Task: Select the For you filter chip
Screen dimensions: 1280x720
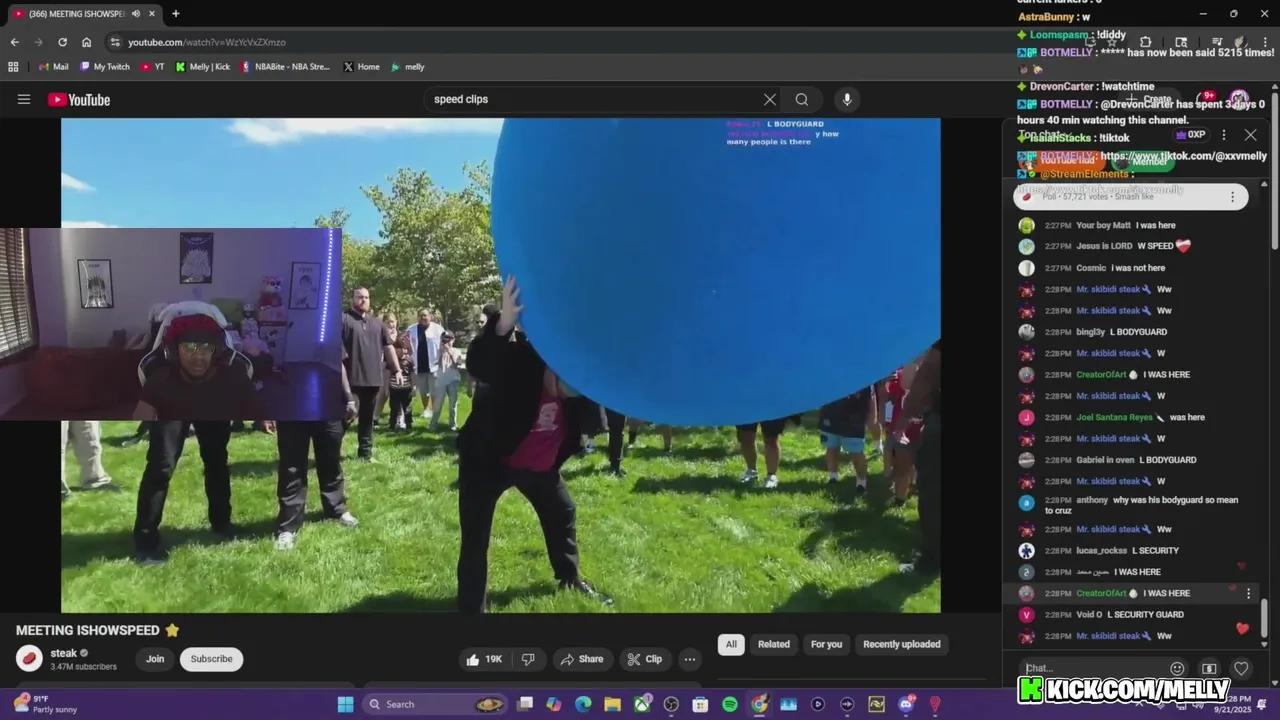Action: click(x=826, y=644)
